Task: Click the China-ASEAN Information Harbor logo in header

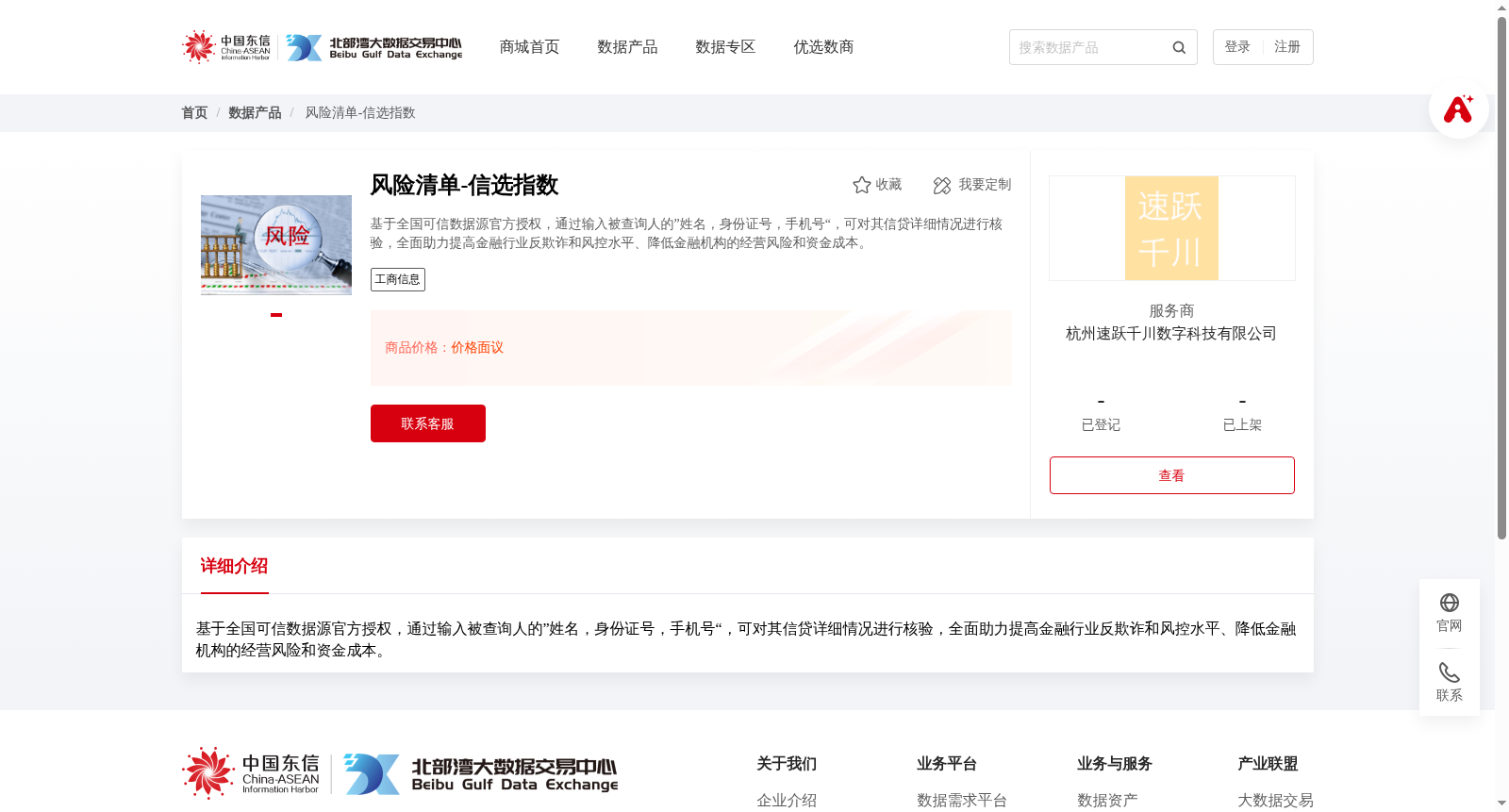Action: [x=226, y=47]
